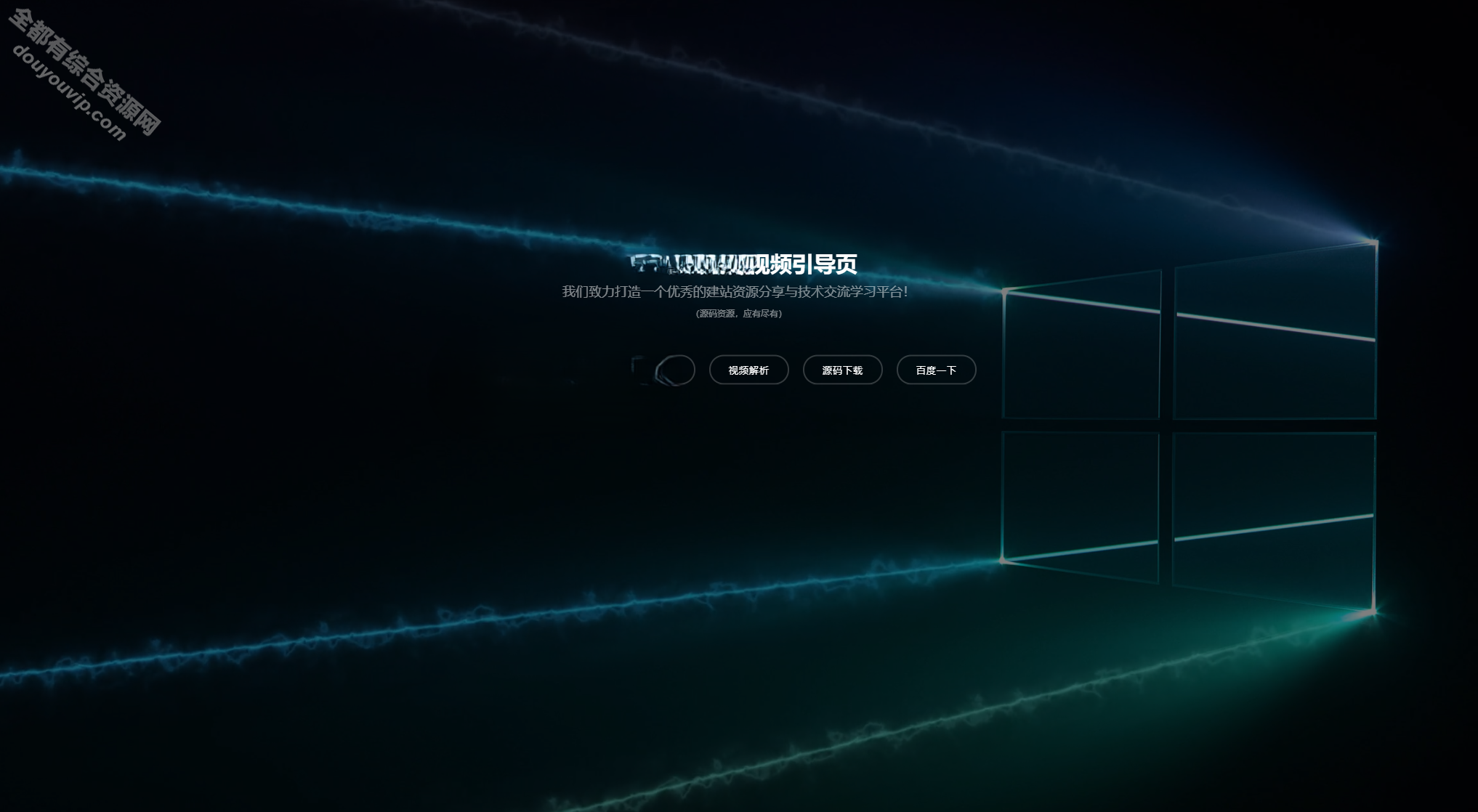The height and width of the screenshot is (812, 1478).
Task: Click the 源码下载 button
Action: pyautogui.click(x=842, y=370)
